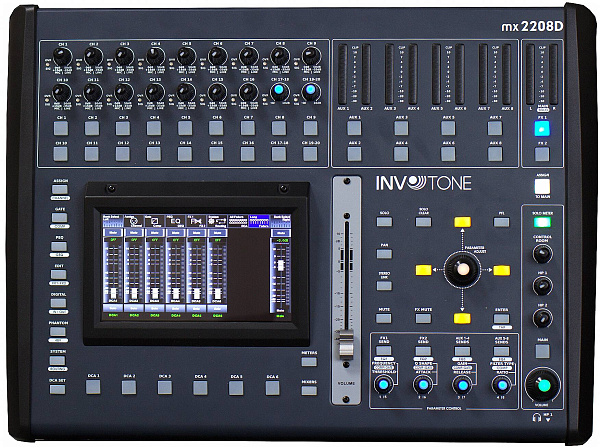Toggle the FX MUTE button
Screen dimensions: 600x448
pyautogui.click(x=423, y=318)
